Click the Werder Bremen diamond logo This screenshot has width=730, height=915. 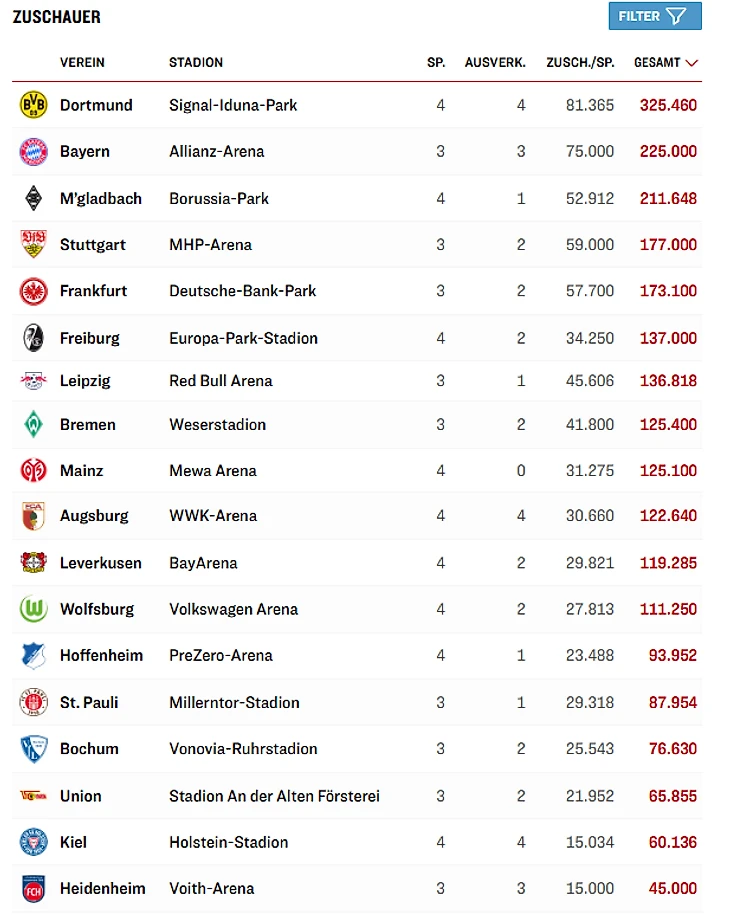pos(33,424)
